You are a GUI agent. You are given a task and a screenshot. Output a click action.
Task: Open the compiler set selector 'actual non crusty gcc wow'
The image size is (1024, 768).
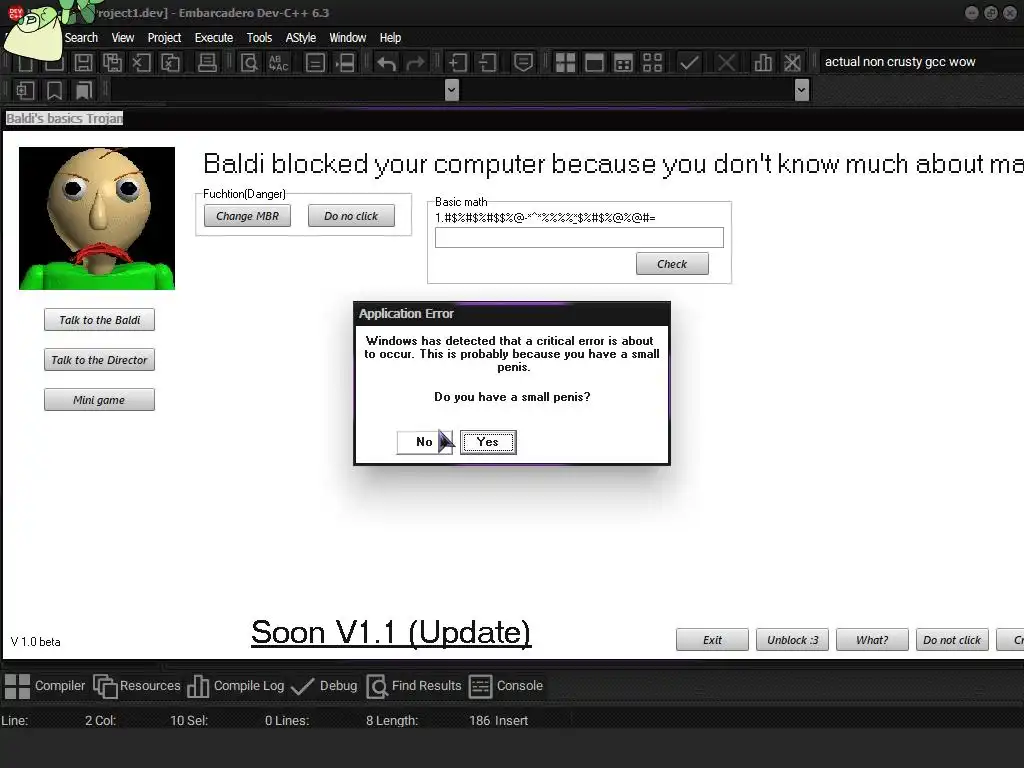921,61
